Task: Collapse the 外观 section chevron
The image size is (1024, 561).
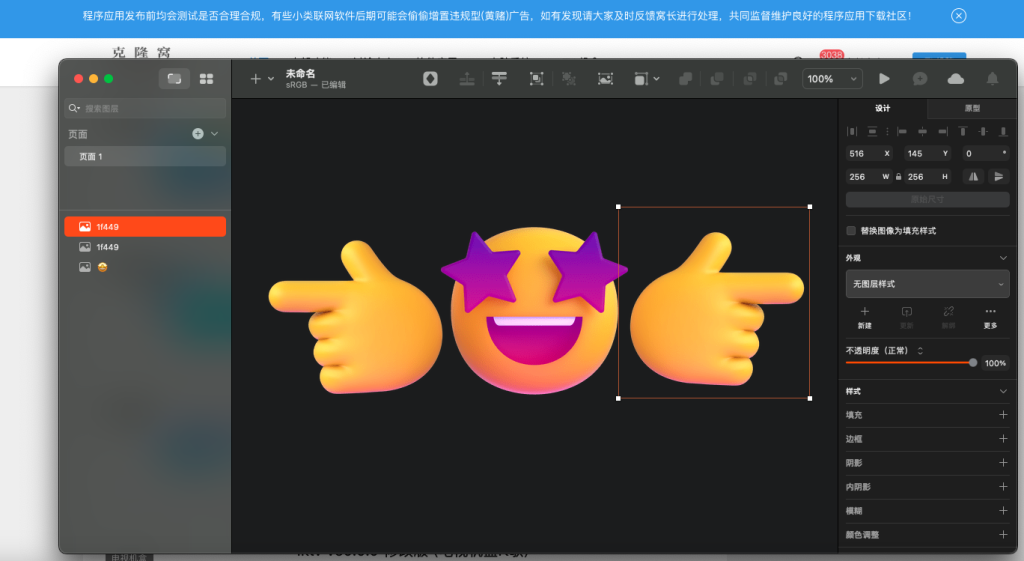Action: (1003, 258)
